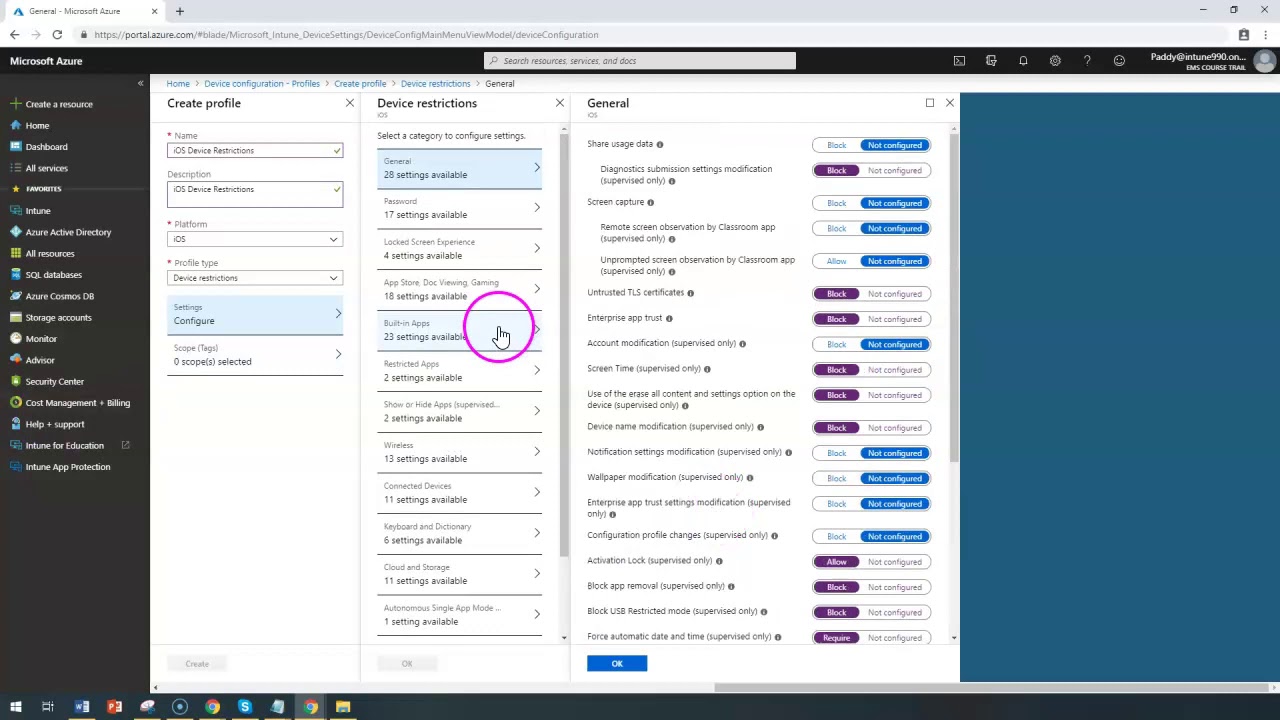Viewport: 1280px width, 720px height.
Task: Click info icon next to Screen capture
Action: pos(650,202)
